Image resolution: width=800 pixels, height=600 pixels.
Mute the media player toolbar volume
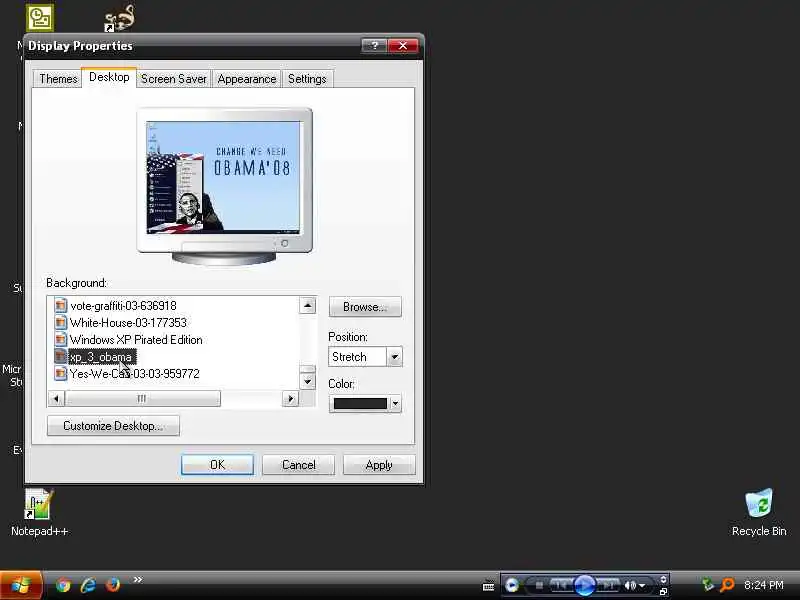tap(630, 585)
